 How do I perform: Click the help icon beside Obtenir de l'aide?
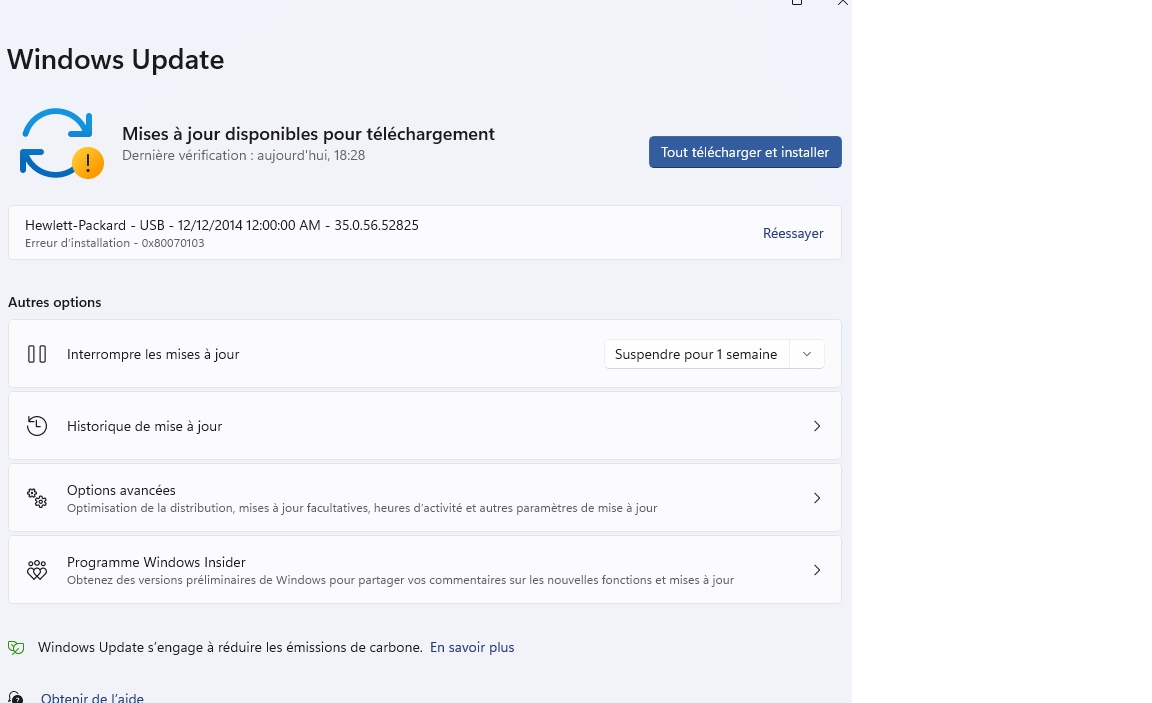[15, 697]
